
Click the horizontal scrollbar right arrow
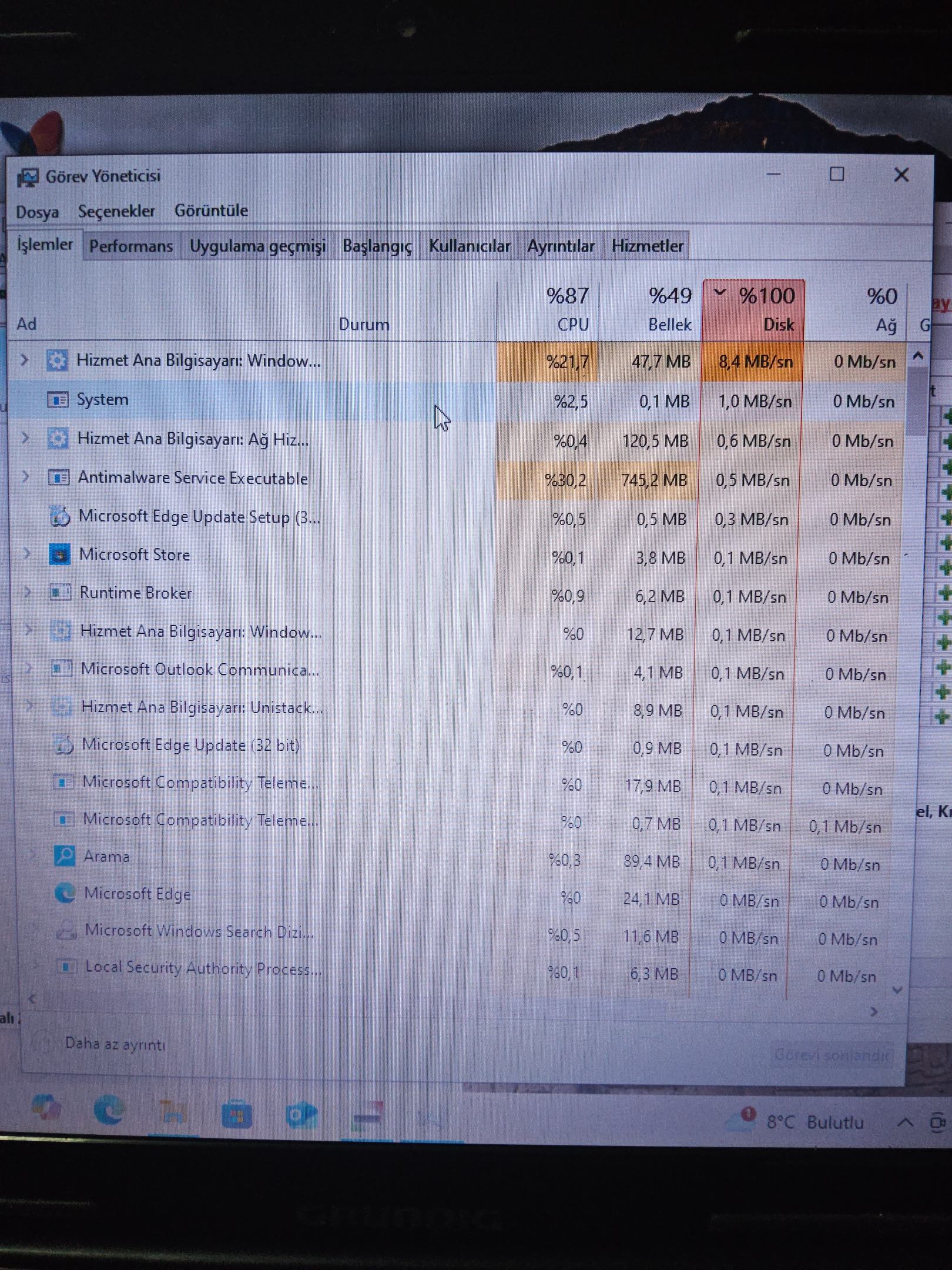(x=874, y=1011)
